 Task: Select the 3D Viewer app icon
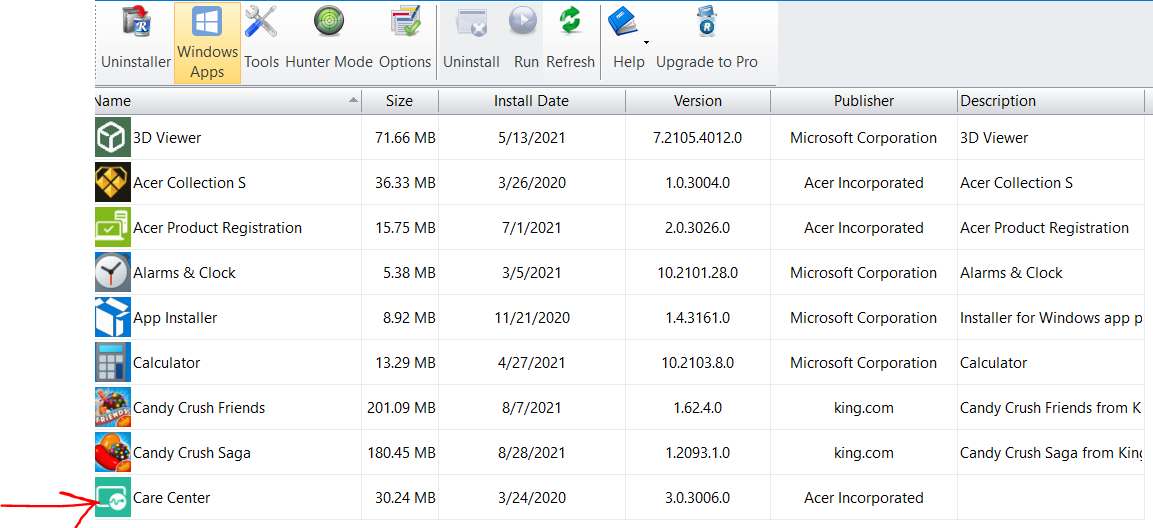click(x=113, y=137)
